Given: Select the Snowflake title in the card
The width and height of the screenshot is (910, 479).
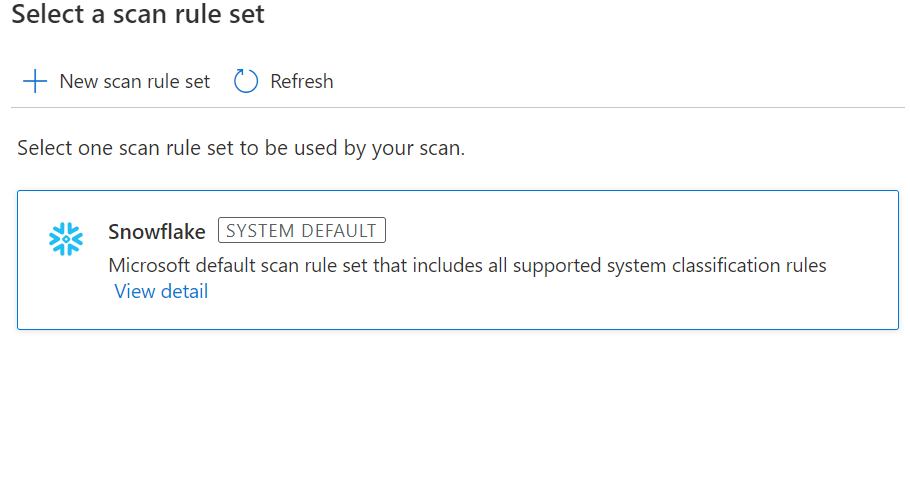Looking at the screenshot, I should pyautogui.click(x=157, y=232).
